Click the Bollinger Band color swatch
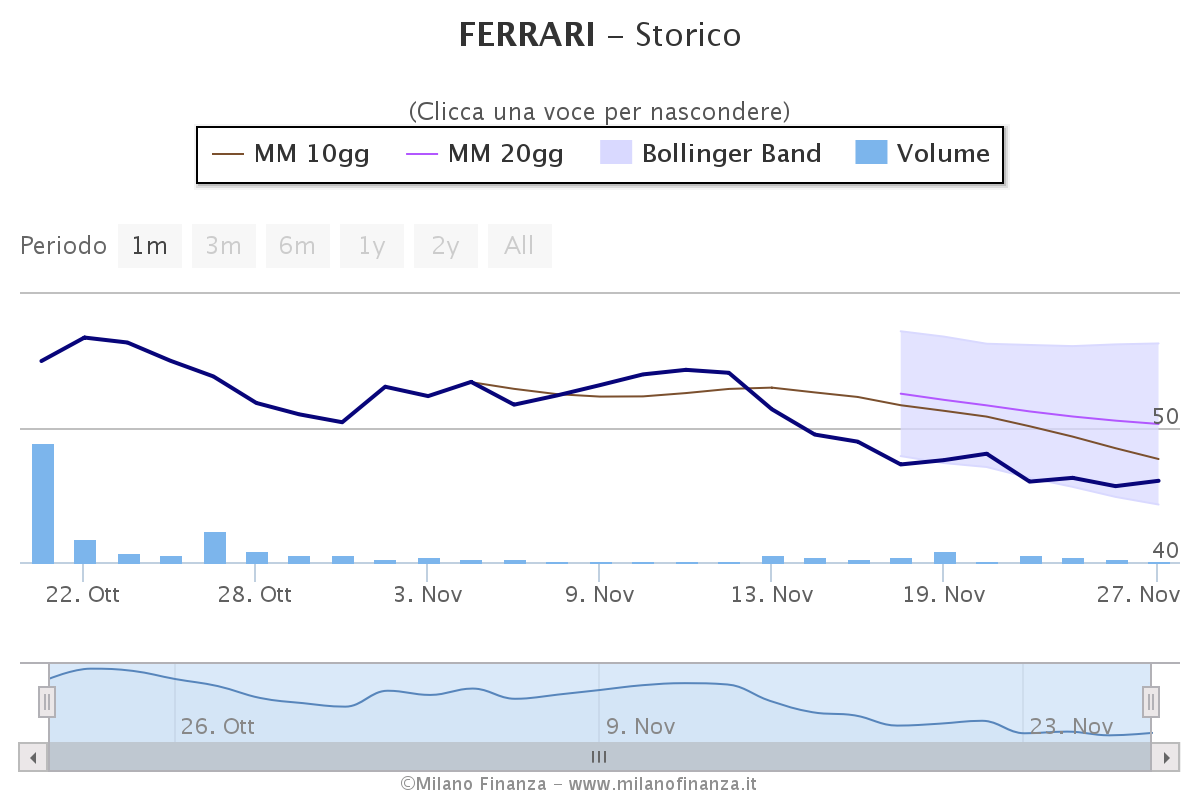 (x=615, y=153)
